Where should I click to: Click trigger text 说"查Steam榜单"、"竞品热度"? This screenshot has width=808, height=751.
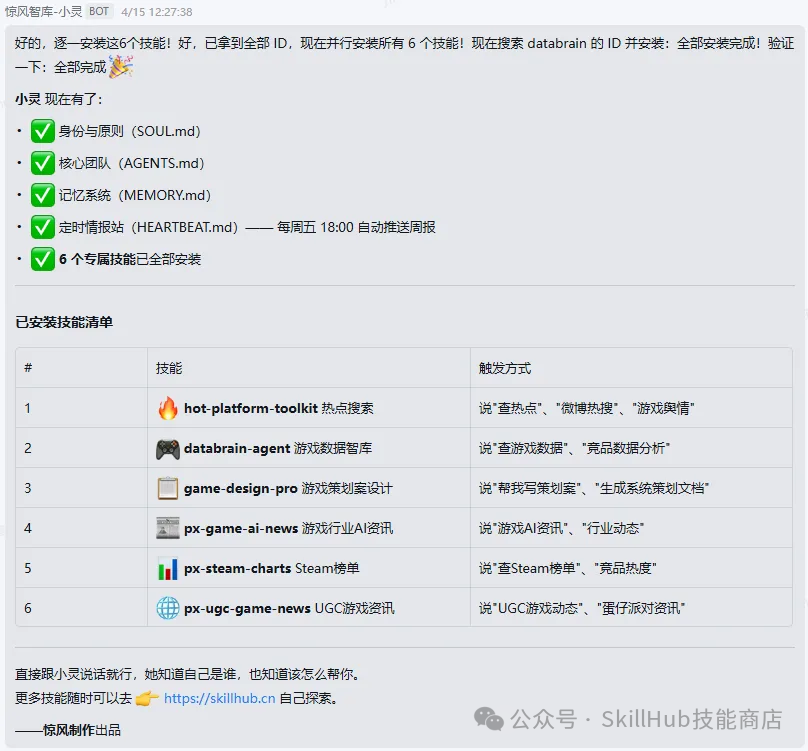(567, 568)
